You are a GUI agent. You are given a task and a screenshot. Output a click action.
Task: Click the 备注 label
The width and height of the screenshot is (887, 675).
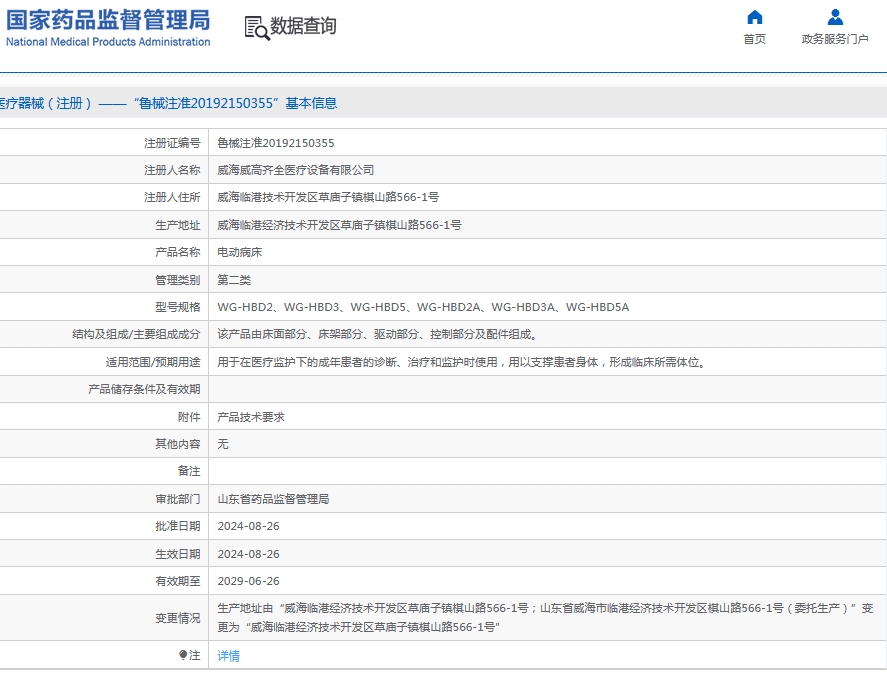pyautogui.click(x=189, y=471)
